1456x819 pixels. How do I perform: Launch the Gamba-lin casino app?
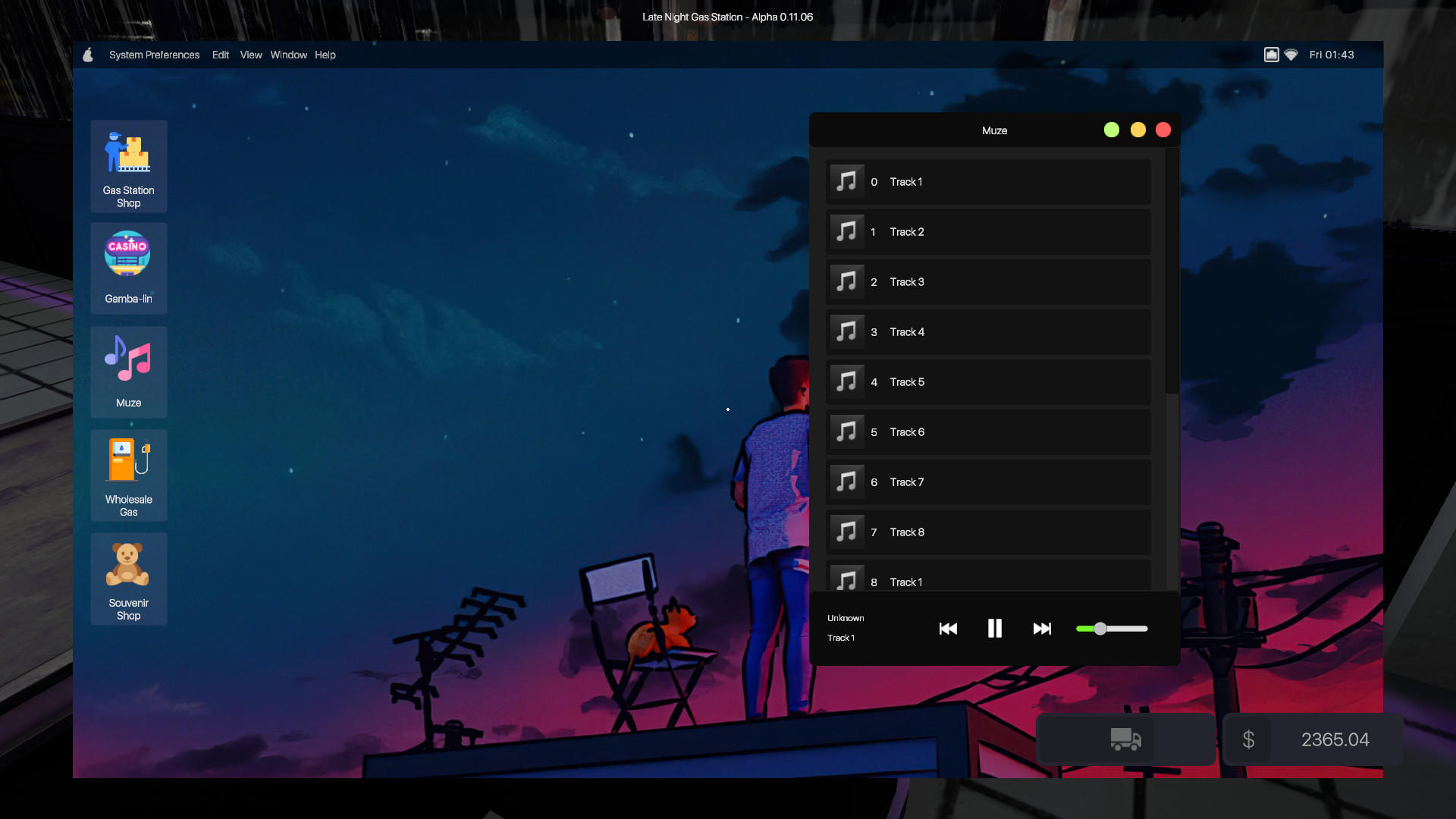(x=128, y=268)
